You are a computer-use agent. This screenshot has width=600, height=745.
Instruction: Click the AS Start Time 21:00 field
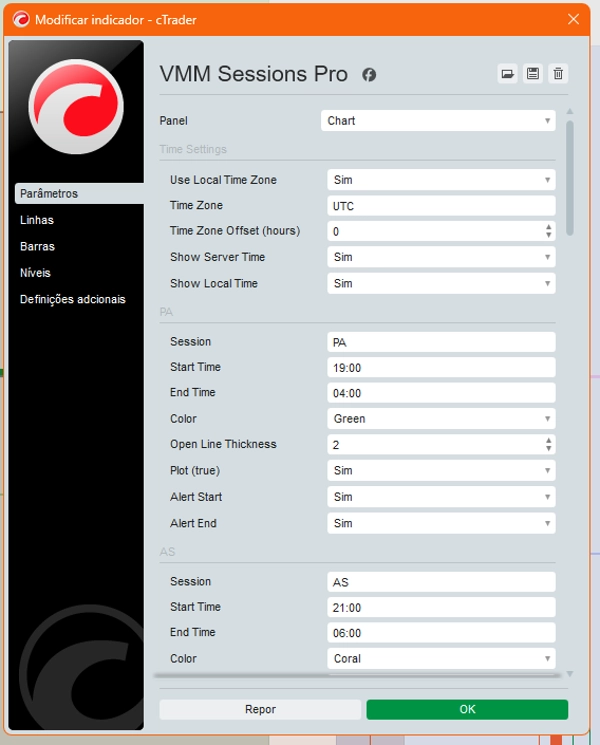tap(441, 608)
